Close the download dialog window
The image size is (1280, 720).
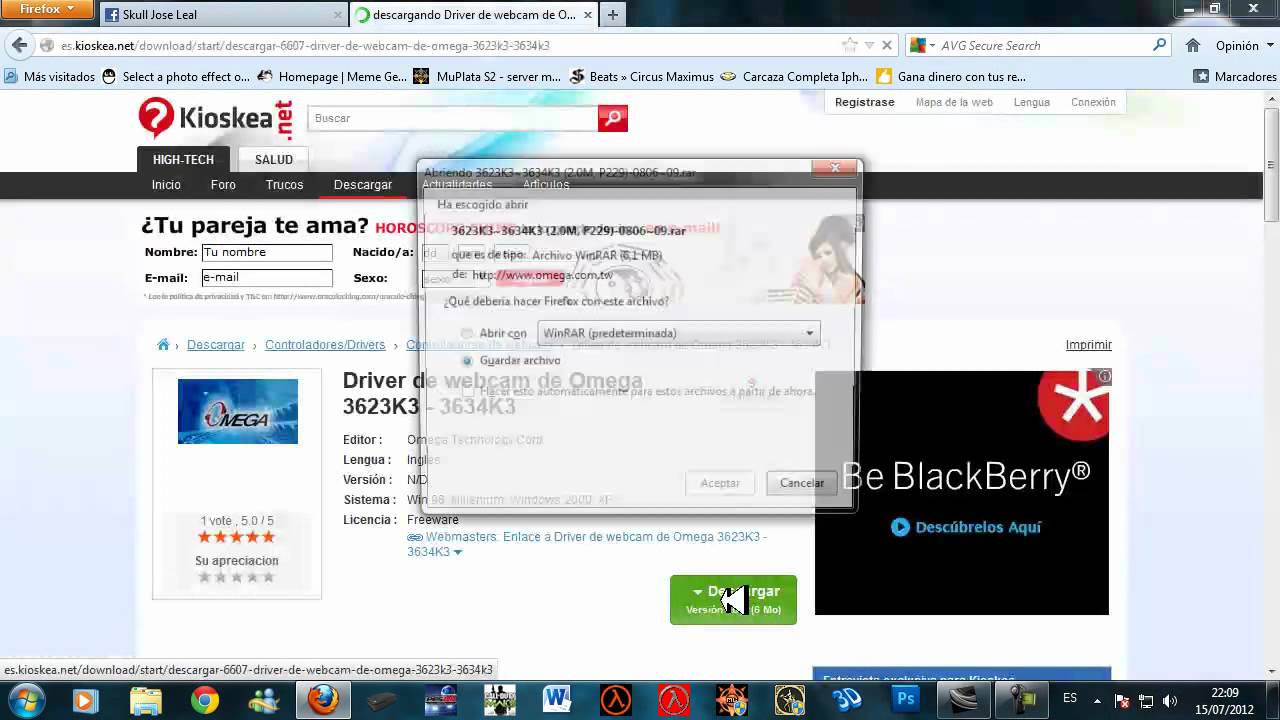tap(835, 168)
